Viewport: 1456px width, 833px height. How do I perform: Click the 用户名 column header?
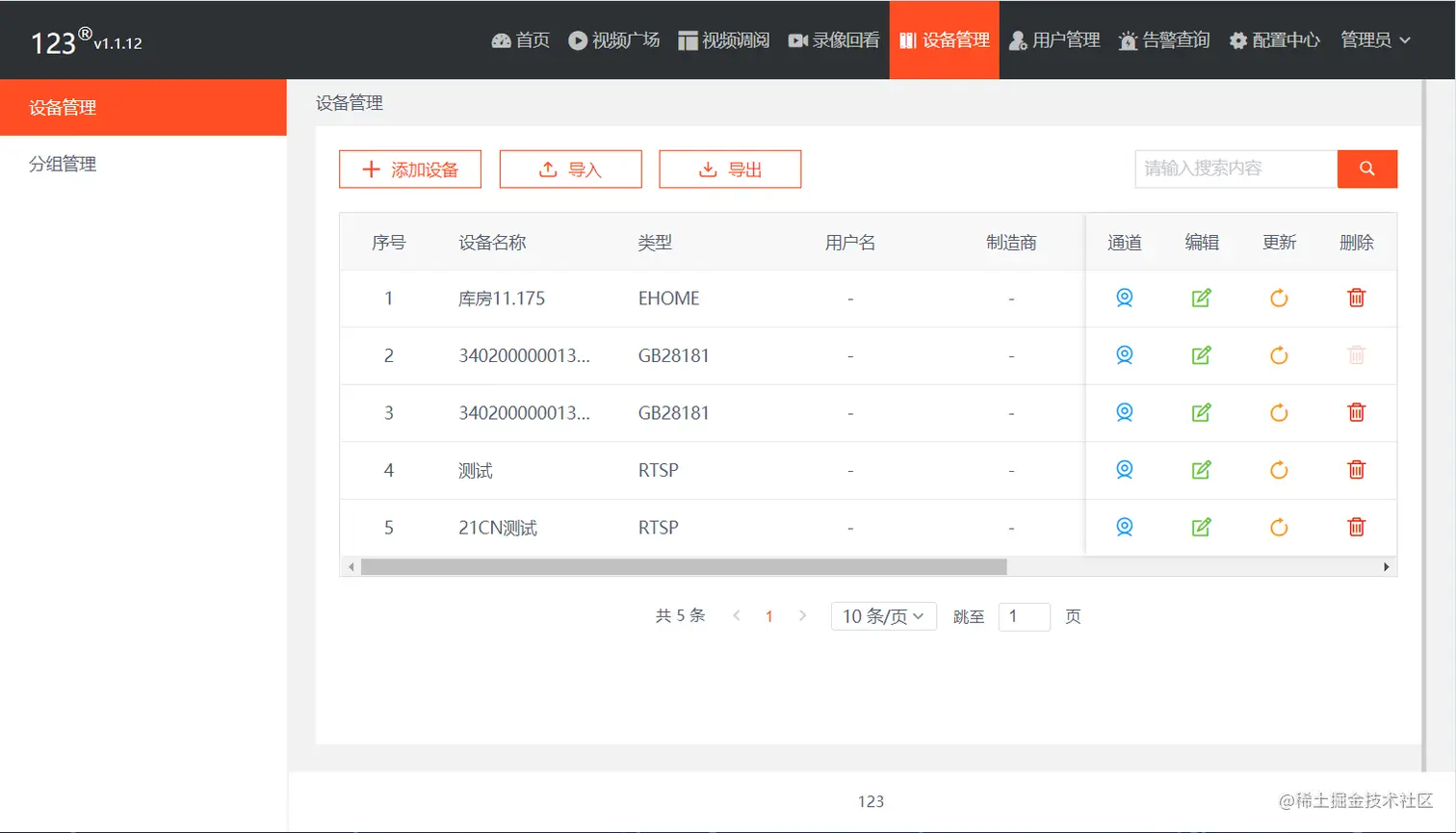tap(850, 243)
